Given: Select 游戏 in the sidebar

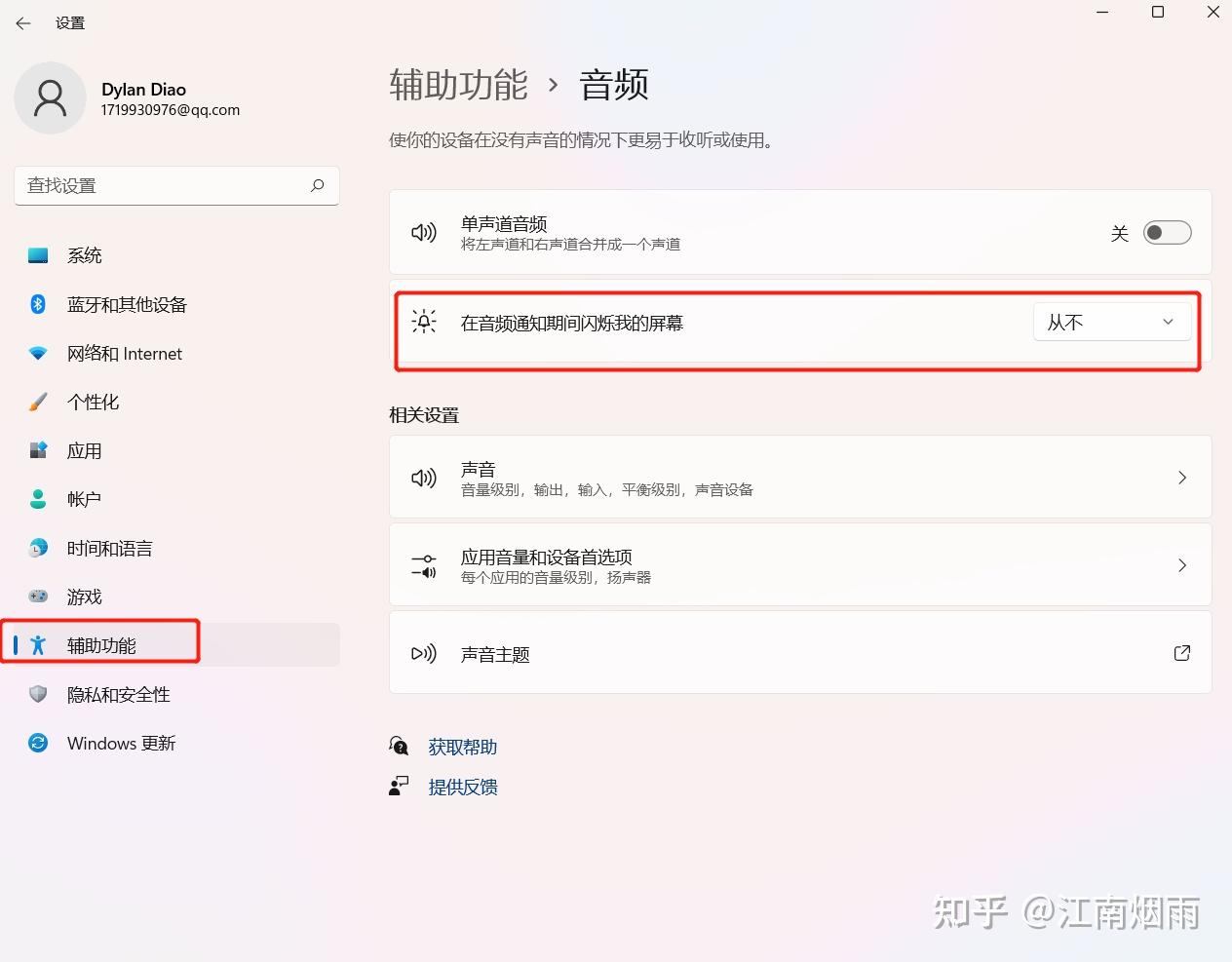Looking at the screenshot, I should tap(86, 596).
